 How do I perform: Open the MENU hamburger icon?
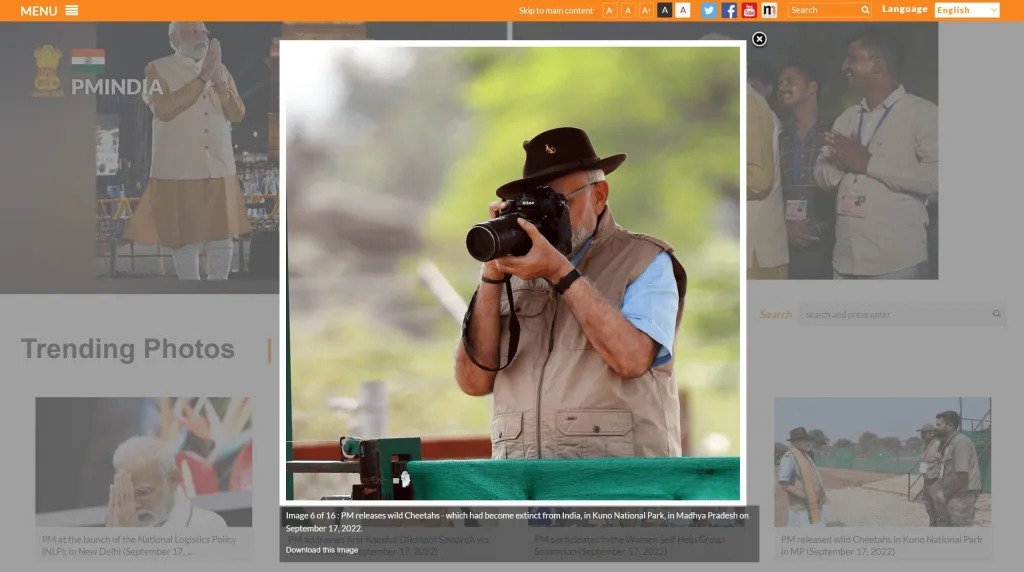tap(72, 10)
